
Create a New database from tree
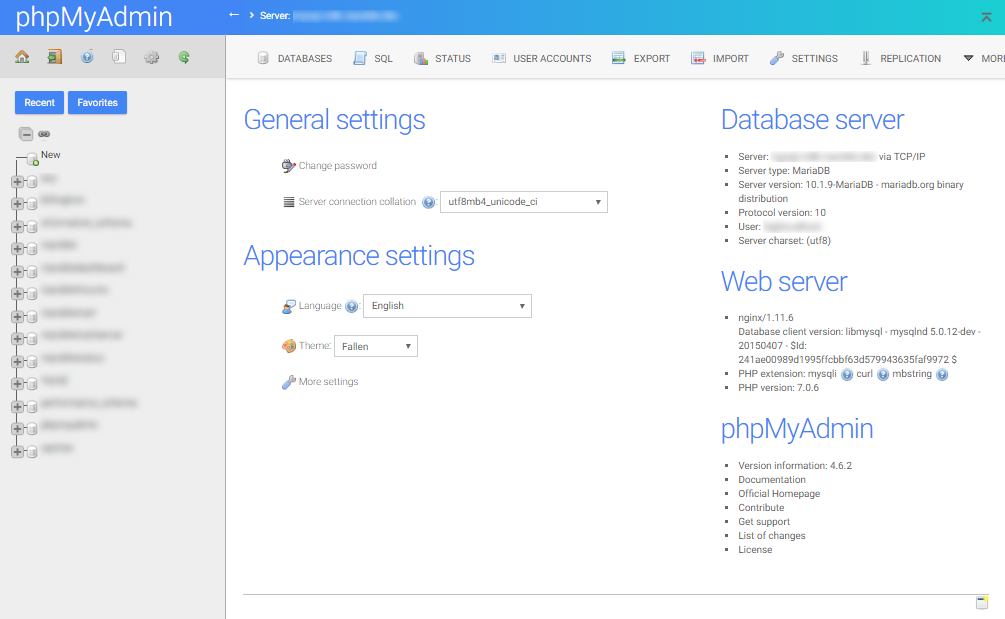50,155
